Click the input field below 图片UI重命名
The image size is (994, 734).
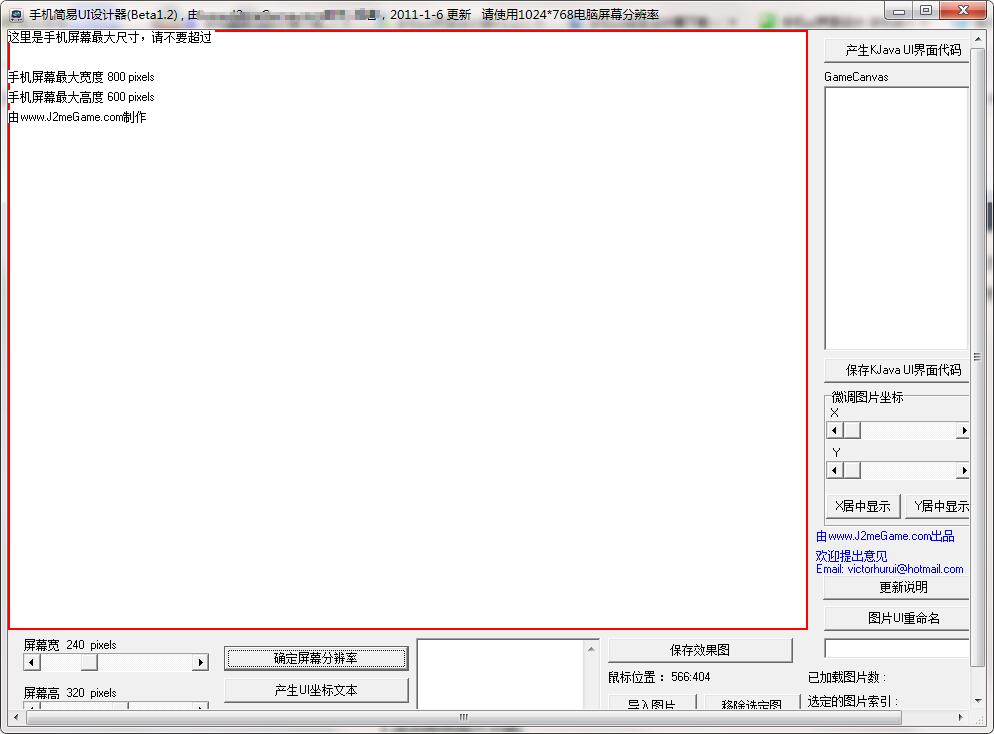pos(895,648)
